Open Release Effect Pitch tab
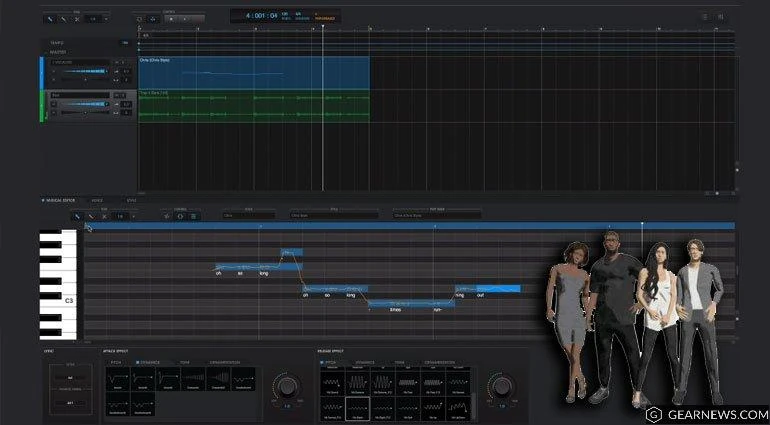Screen dimensions: 770x425 (330, 363)
